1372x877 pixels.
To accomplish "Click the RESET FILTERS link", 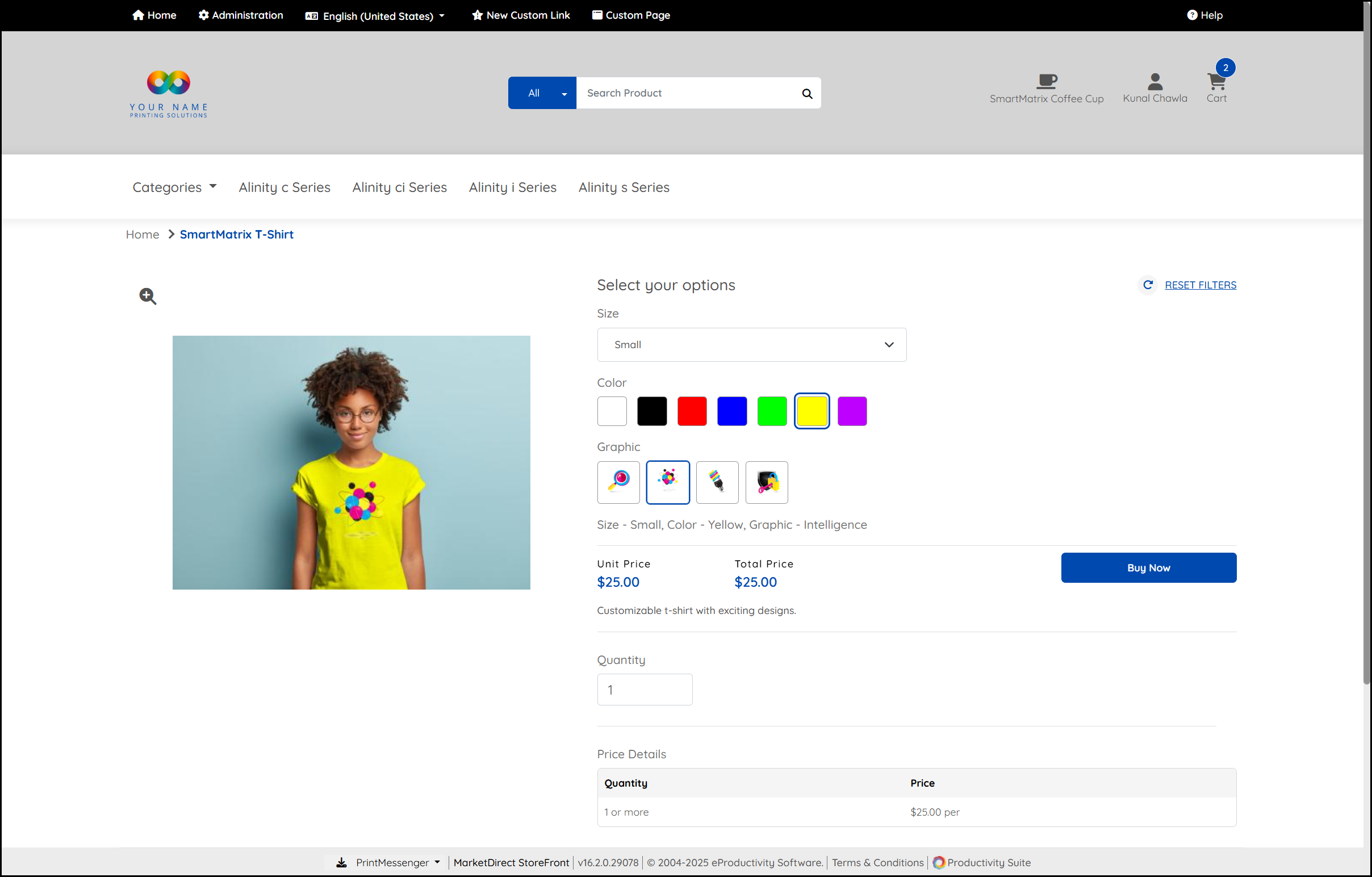I will 1200,285.
